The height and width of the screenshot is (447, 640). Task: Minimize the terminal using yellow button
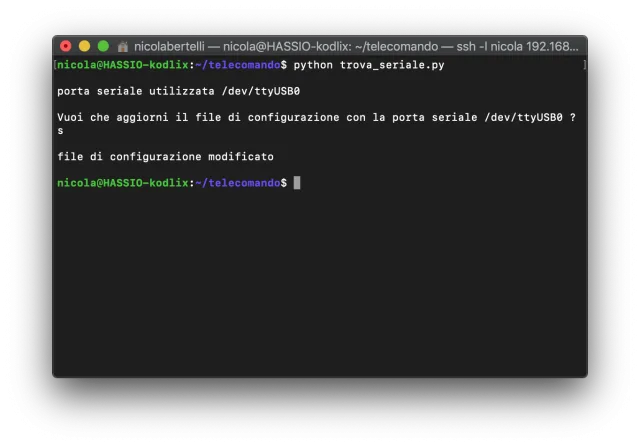coord(84,46)
